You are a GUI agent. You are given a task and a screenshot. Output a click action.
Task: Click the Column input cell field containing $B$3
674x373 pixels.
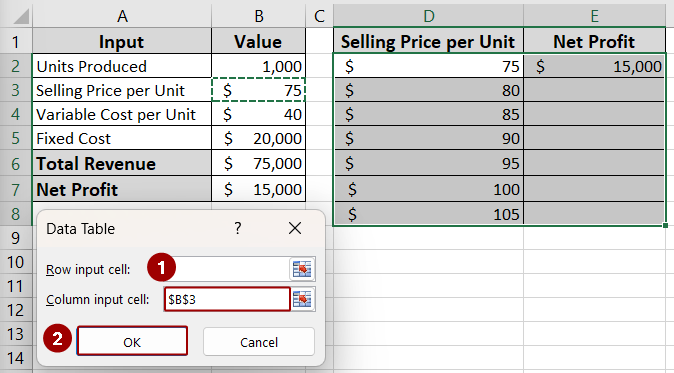[x=227, y=299]
